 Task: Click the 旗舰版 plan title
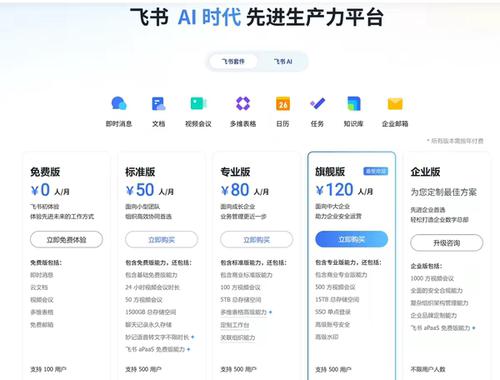(330, 172)
